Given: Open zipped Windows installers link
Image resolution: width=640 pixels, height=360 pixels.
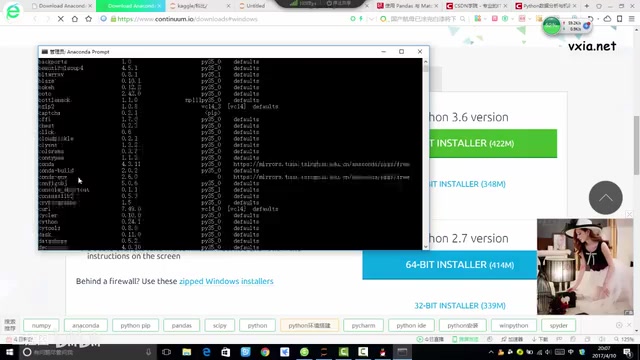Looking at the screenshot, I should (x=226, y=281).
